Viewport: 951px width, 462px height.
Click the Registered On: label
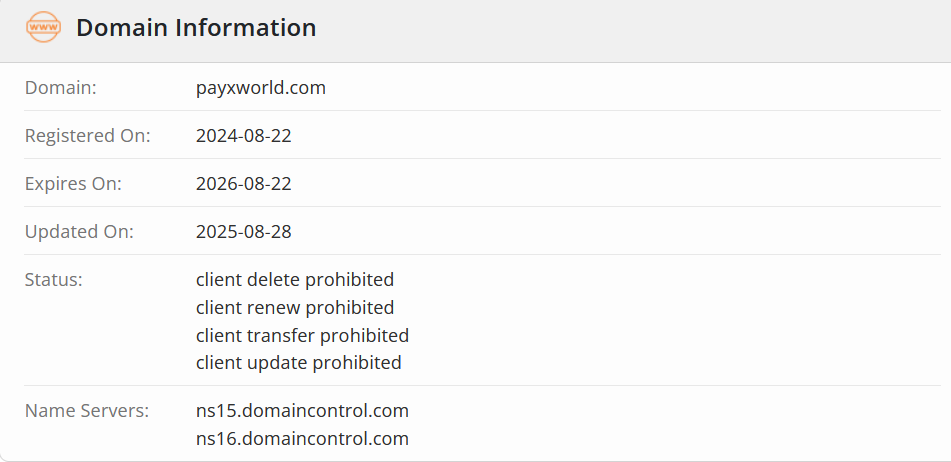click(x=88, y=136)
